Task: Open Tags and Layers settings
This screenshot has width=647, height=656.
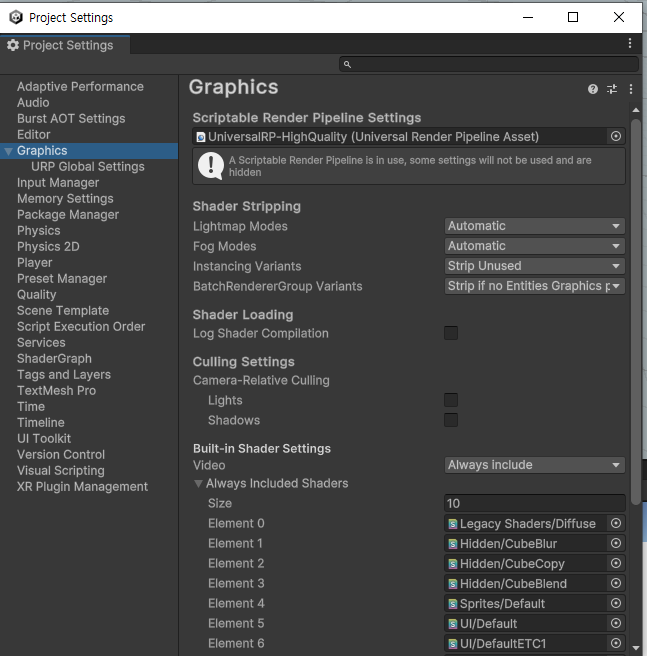Action: pyautogui.click(x=64, y=374)
